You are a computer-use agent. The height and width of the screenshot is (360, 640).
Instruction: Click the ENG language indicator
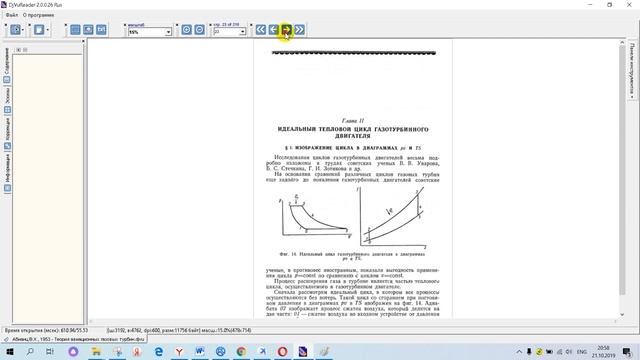click(582, 351)
